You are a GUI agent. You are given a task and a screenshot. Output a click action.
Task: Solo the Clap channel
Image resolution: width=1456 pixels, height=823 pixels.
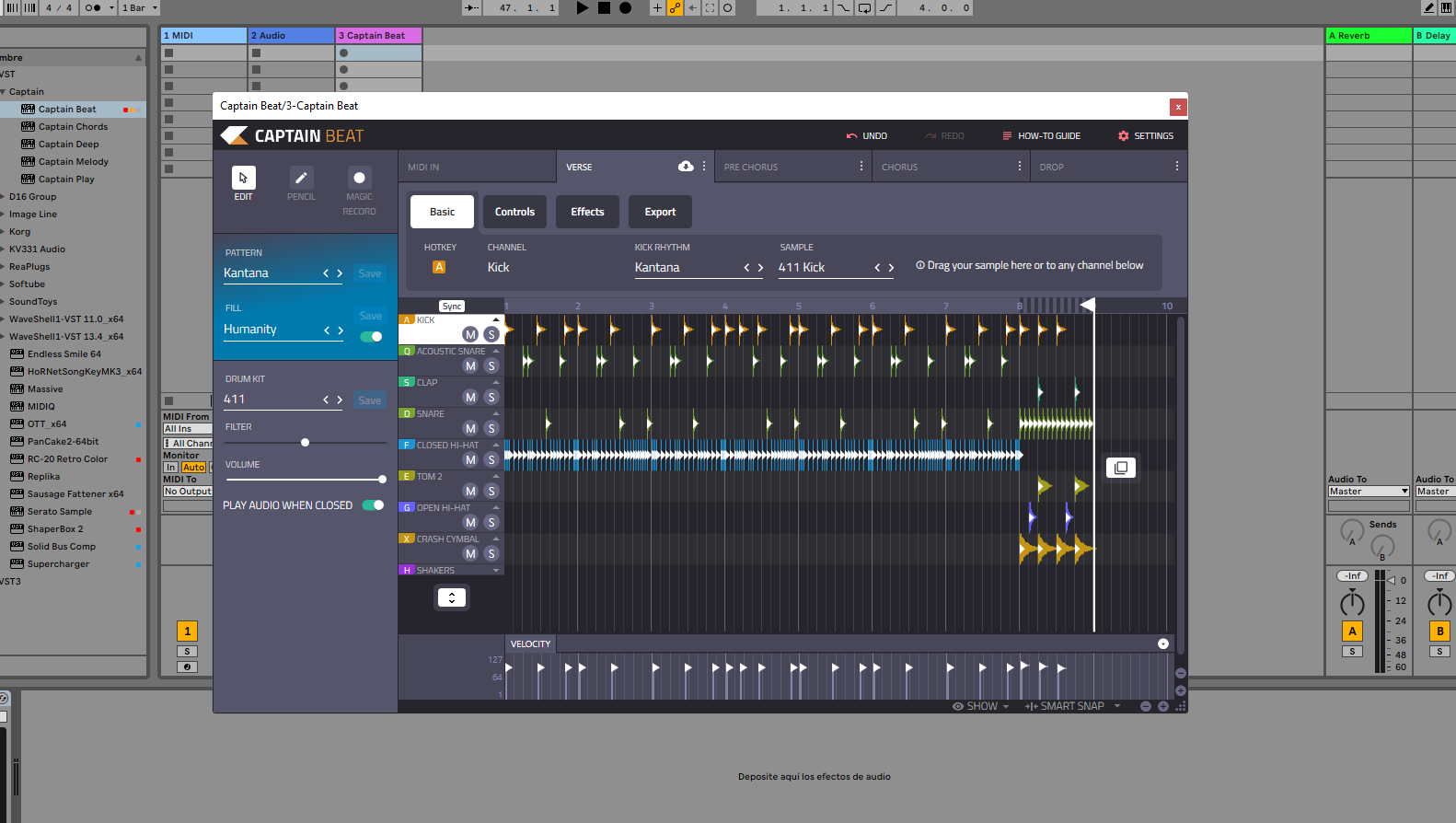pos(491,397)
